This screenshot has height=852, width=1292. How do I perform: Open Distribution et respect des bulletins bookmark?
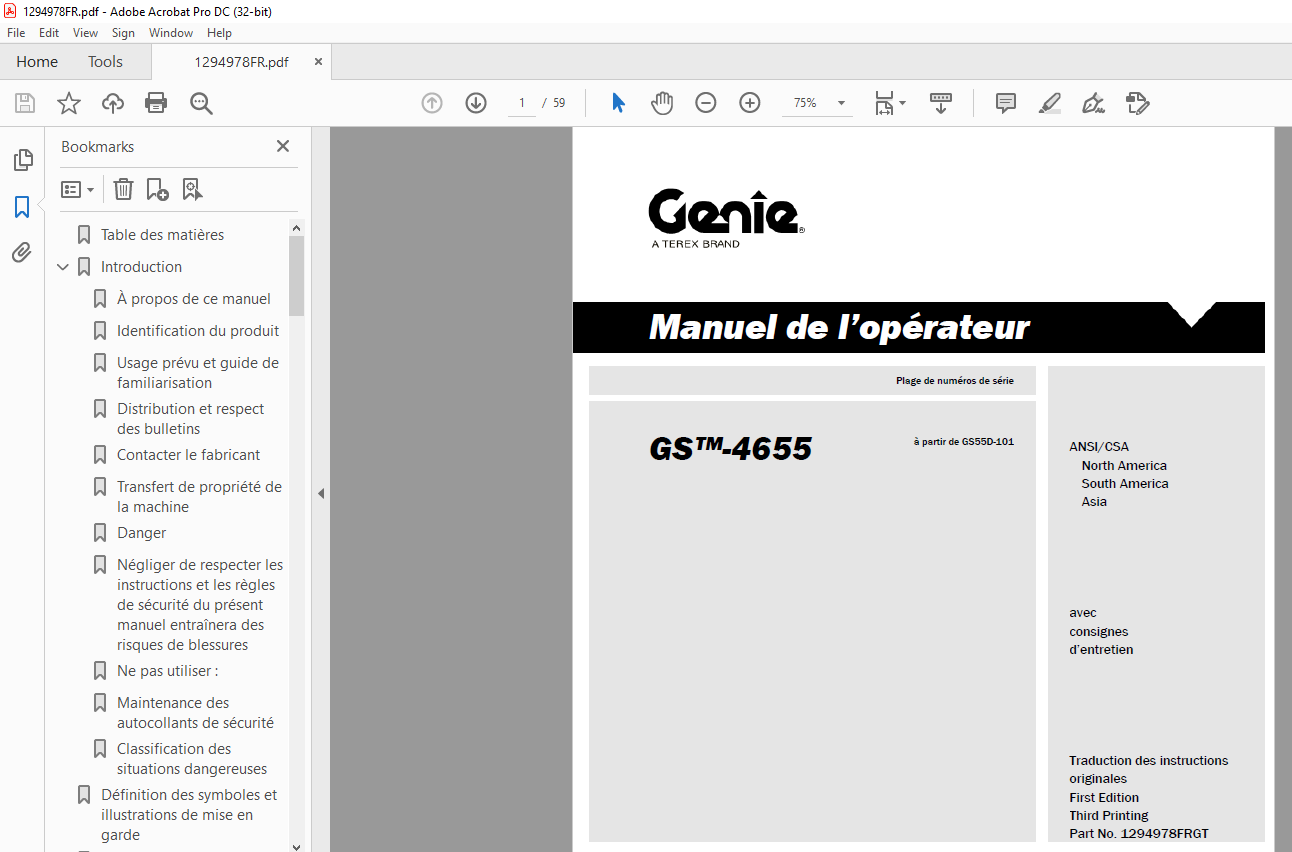tap(191, 419)
